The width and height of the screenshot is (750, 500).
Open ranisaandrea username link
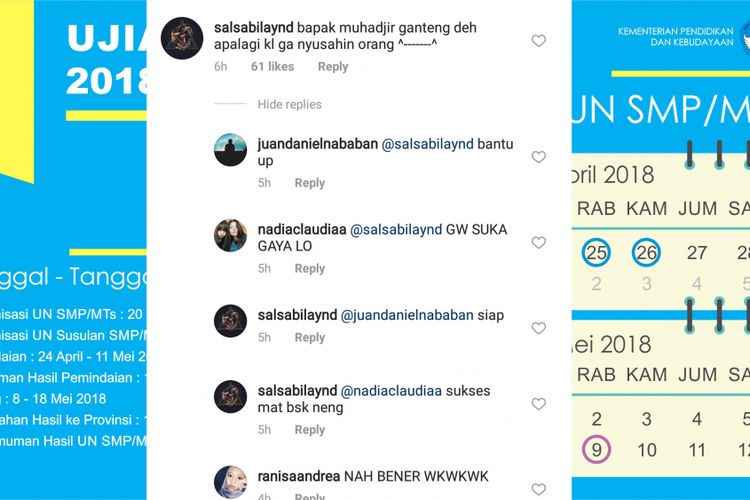point(298,477)
